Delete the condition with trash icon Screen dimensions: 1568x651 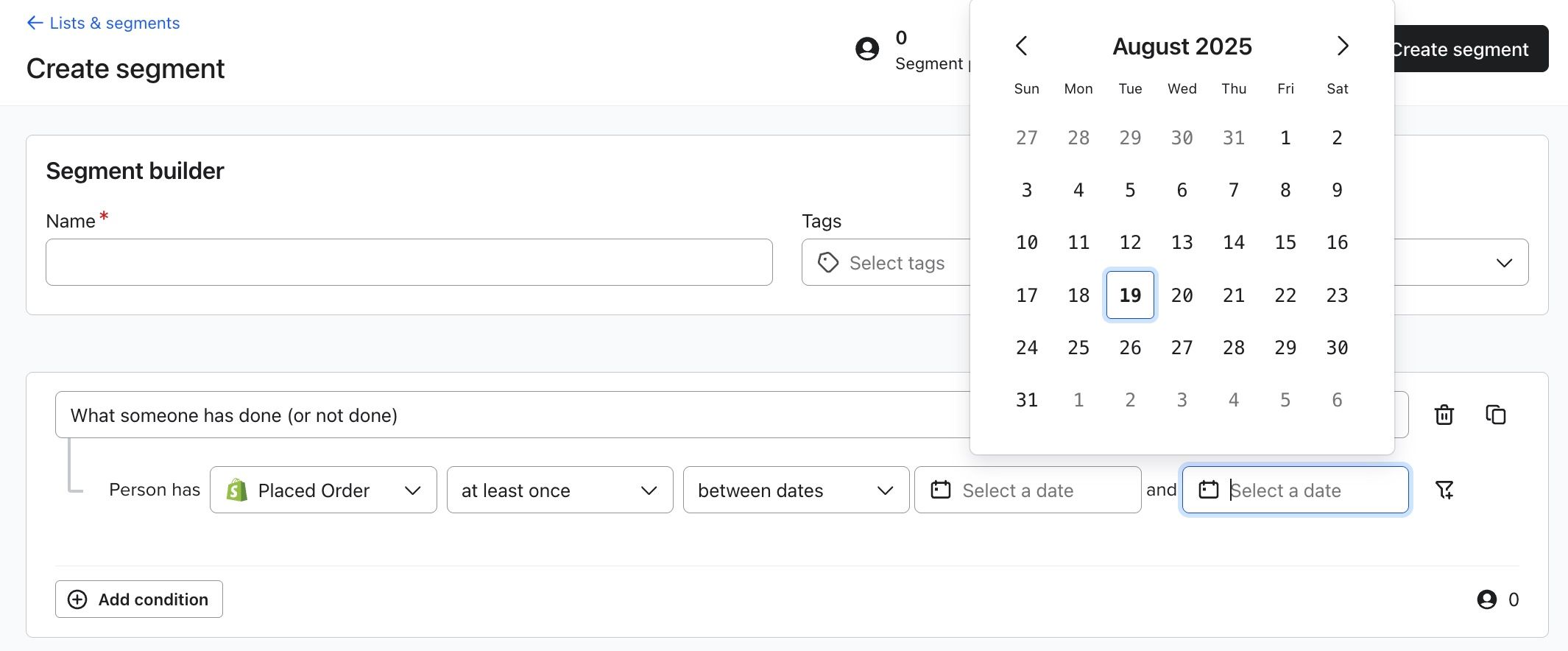point(1444,415)
